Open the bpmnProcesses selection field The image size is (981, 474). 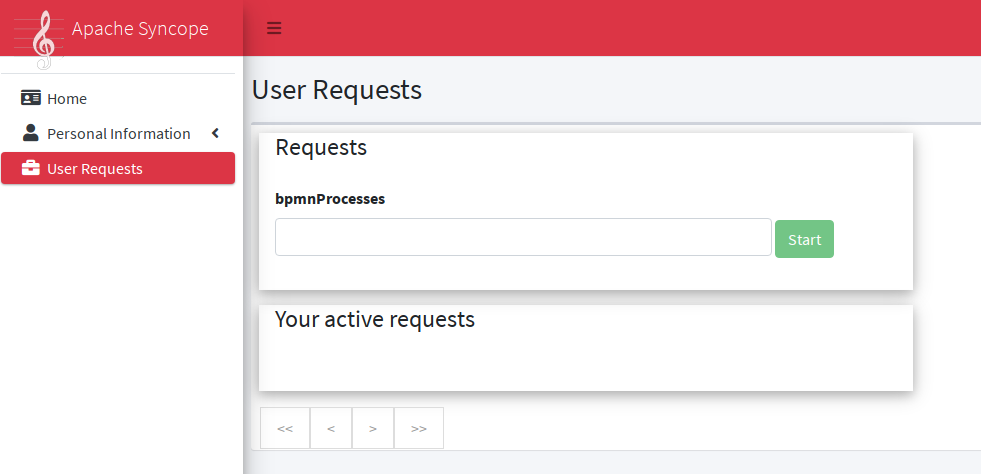click(523, 237)
